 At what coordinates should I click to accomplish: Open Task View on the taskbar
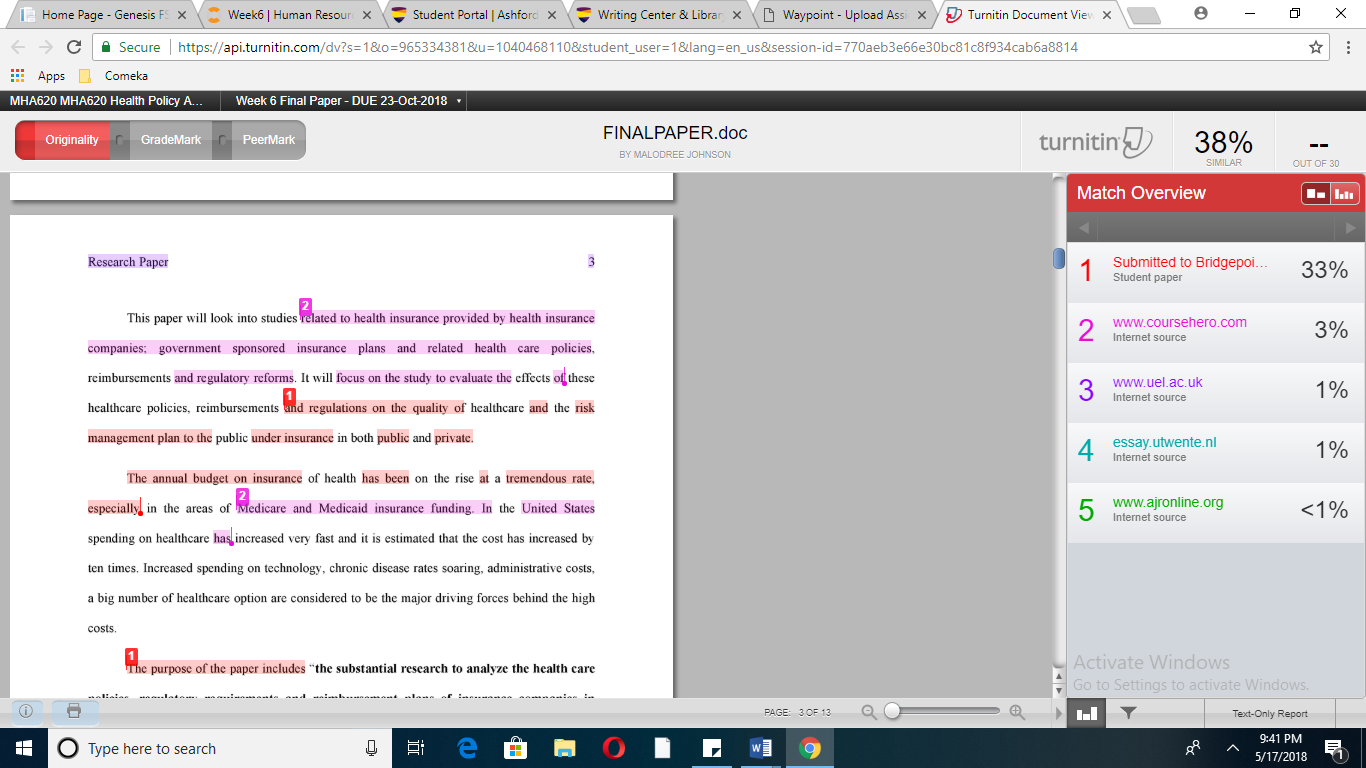[x=417, y=748]
